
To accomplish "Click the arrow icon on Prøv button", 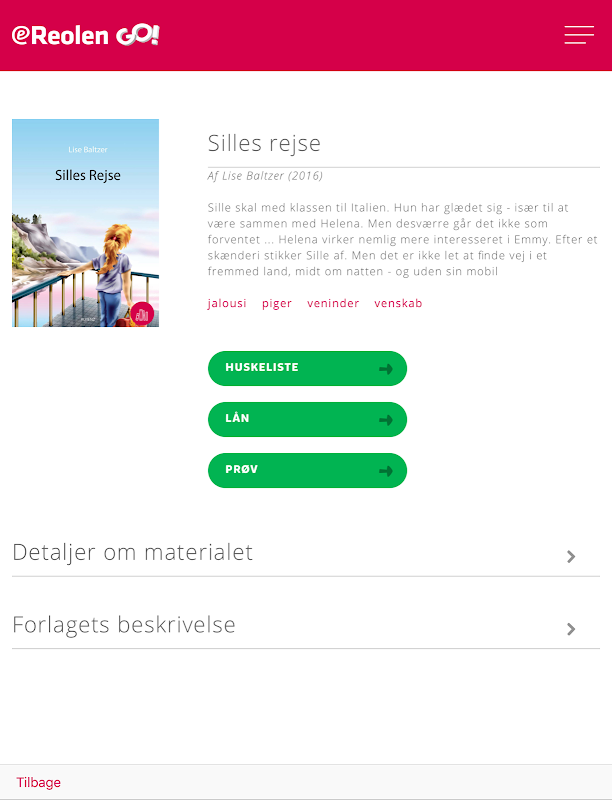I will tap(385, 471).
